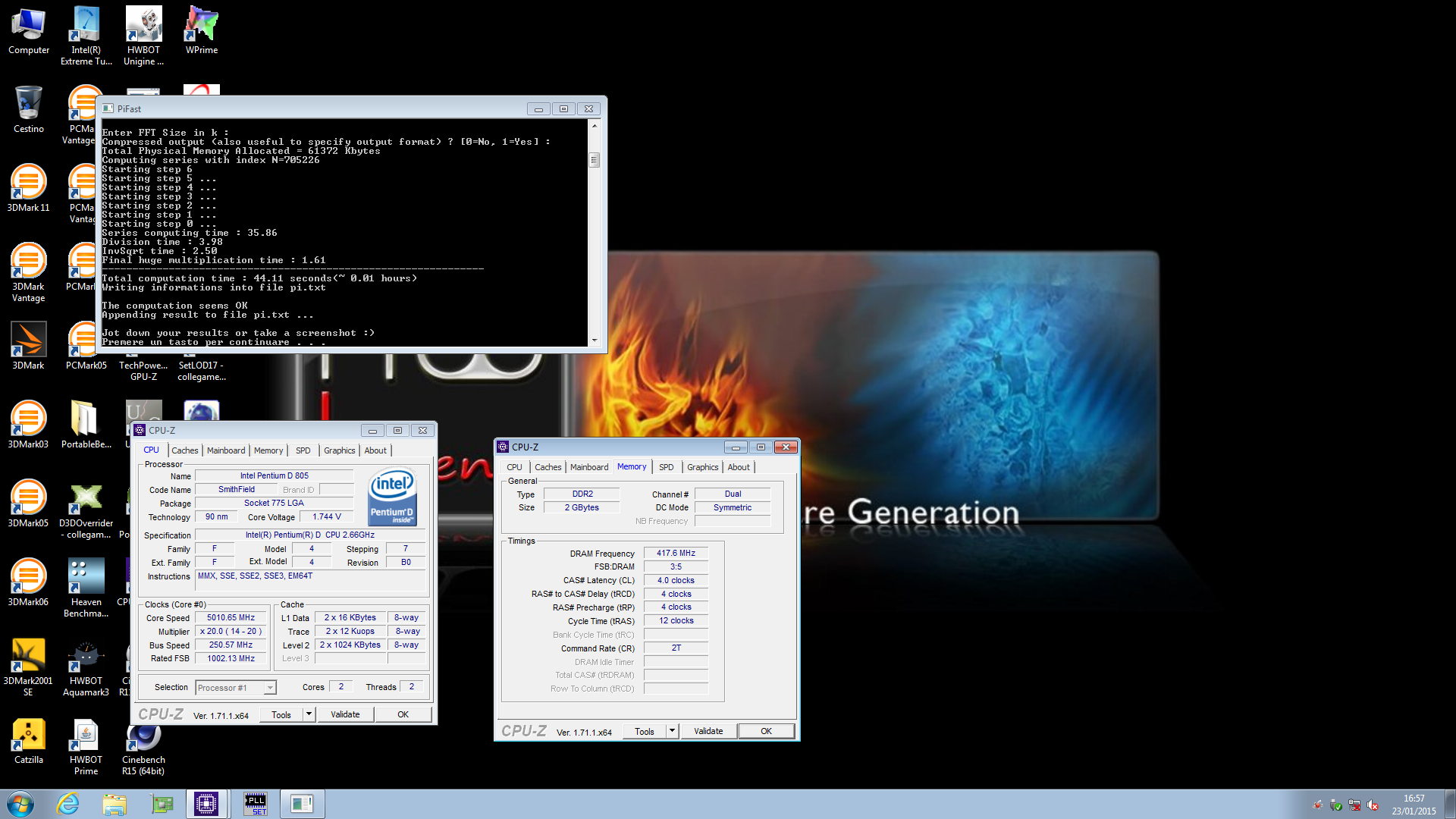Click processor name Intel Pentium D 805
The image size is (1456, 819).
click(274, 476)
